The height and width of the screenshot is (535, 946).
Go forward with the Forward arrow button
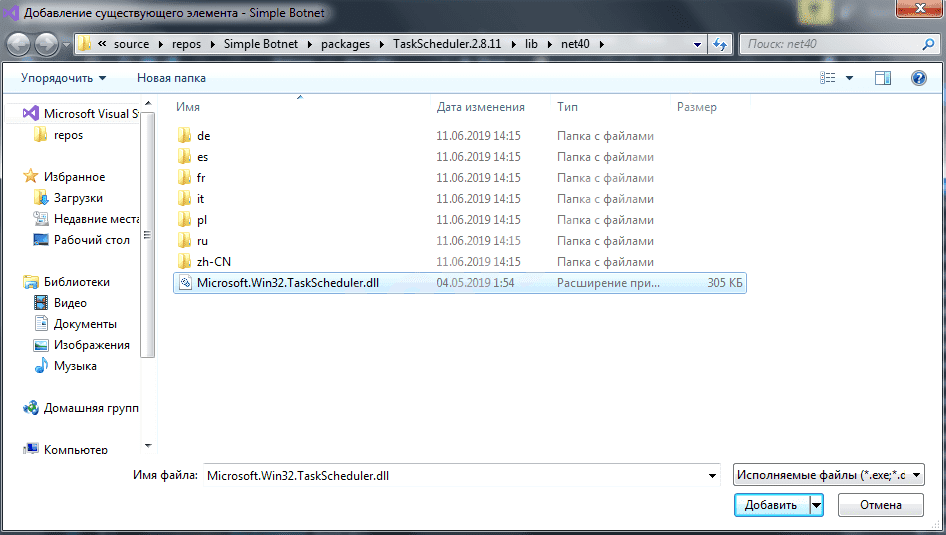46,45
